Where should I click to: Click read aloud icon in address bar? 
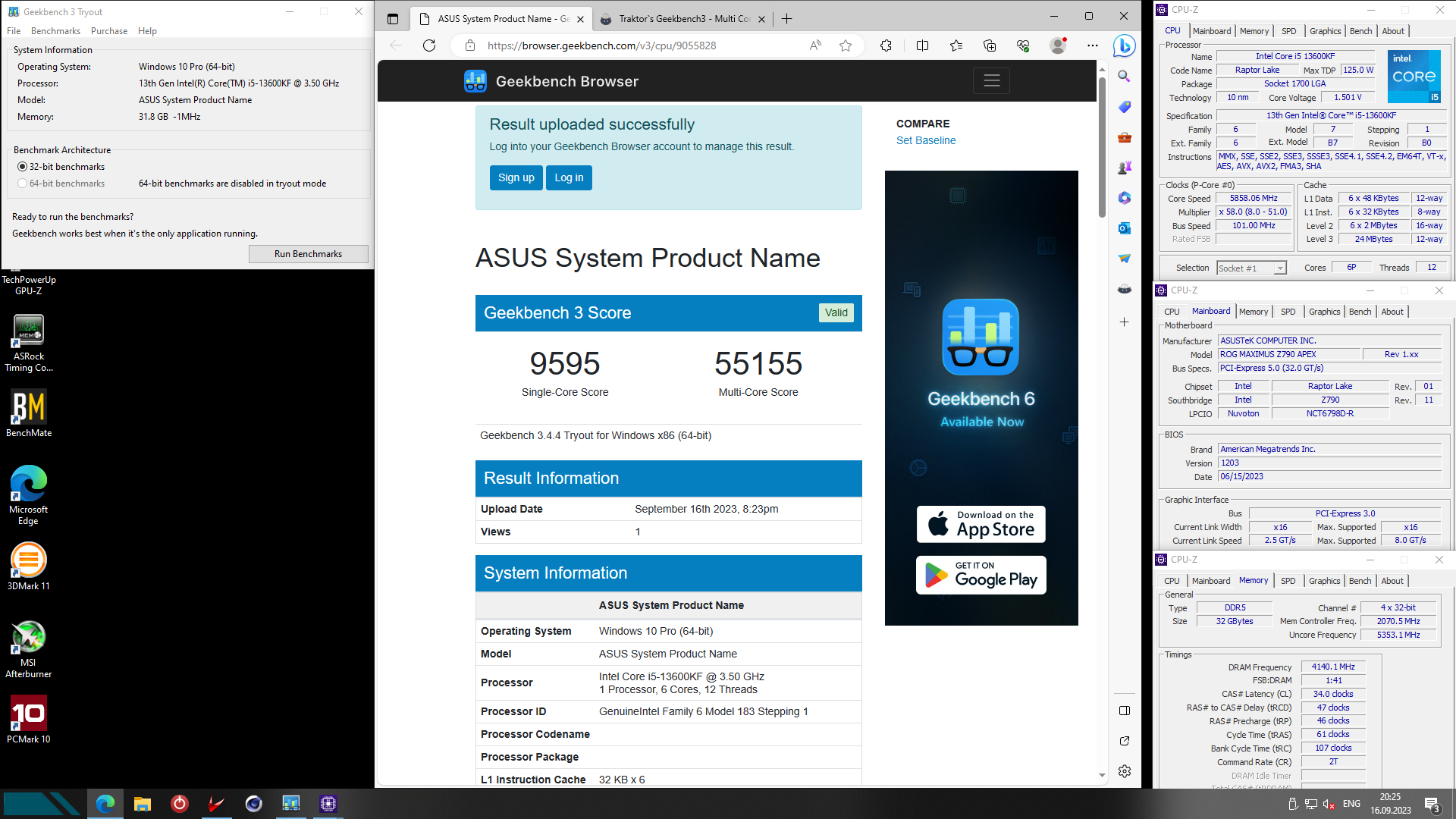click(815, 45)
